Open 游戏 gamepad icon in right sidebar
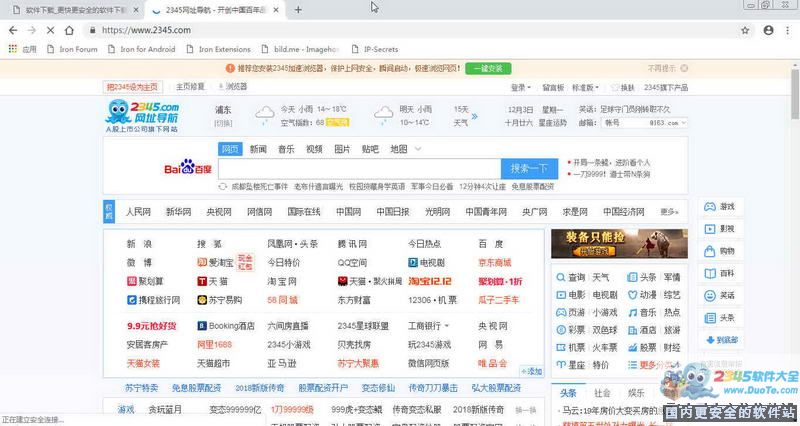The image size is (800, 426). pyautogui.click(x=710, y=207)
